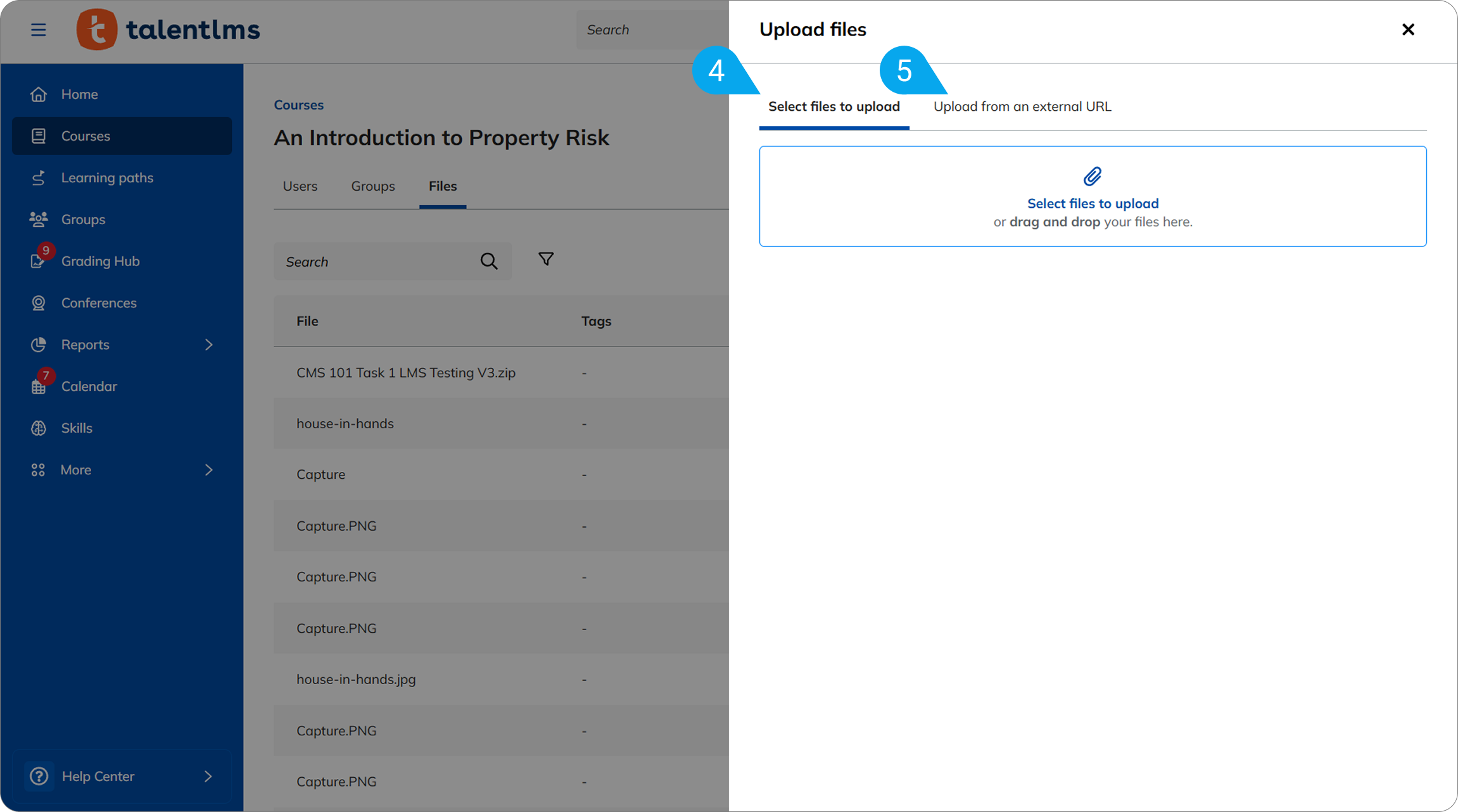Screen dimensions: 1458x812
Task: Go to Conferences in the sidebar
Action: [98, 303]
